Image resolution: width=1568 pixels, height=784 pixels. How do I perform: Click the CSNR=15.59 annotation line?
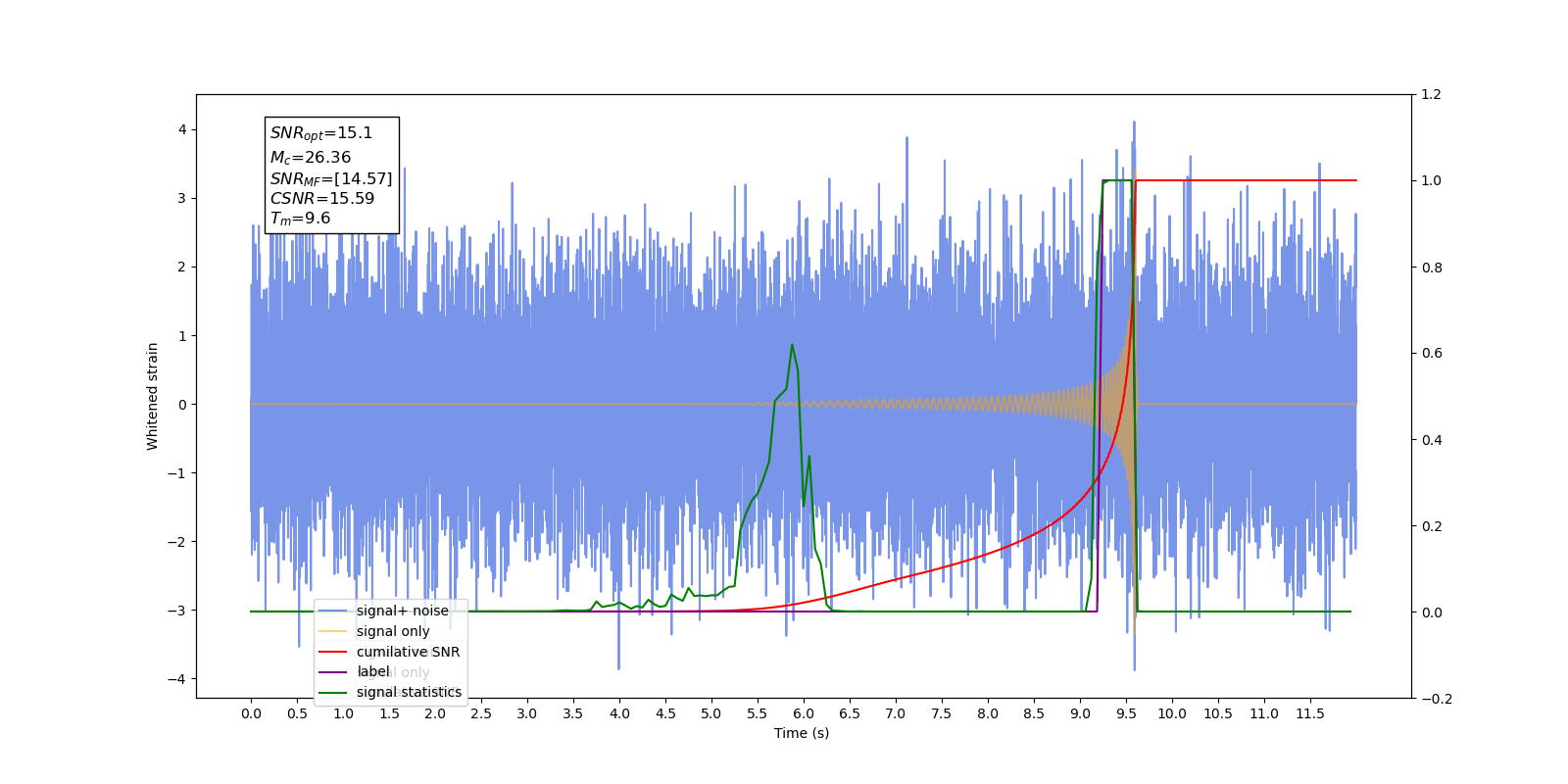(x=322, y=198)
